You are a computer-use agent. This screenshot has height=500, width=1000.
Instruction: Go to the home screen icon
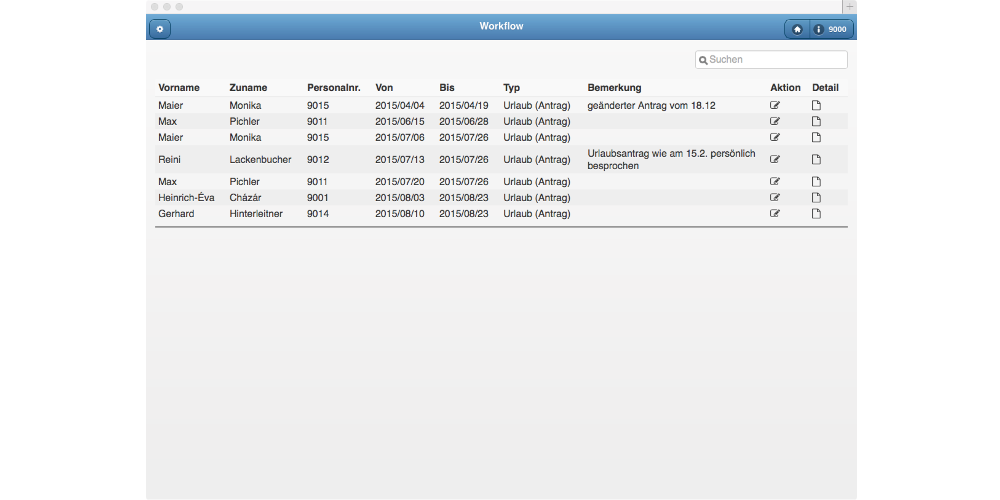point(797,29)
